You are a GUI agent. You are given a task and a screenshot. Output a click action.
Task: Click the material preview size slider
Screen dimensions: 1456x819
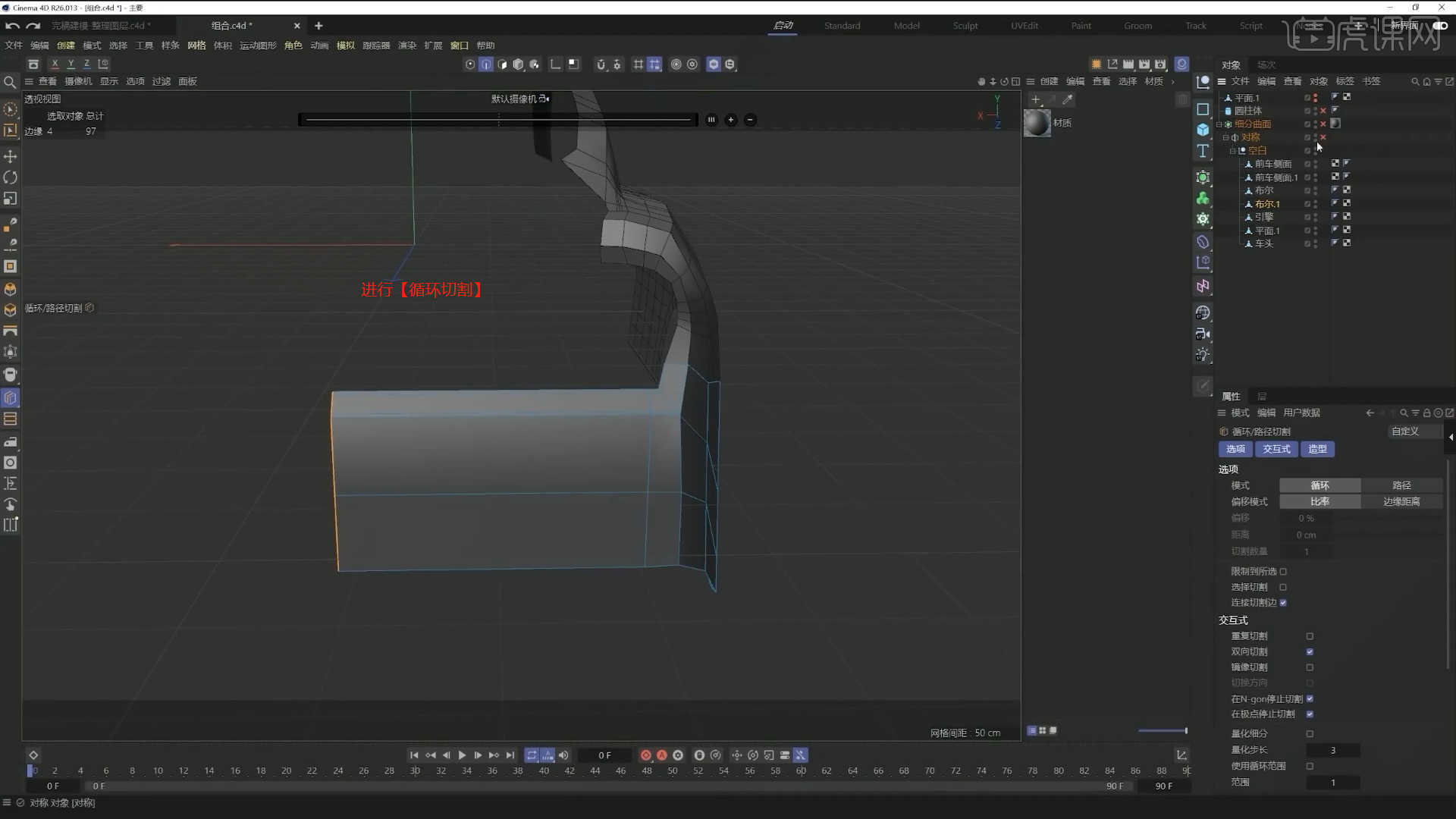[x=1163, y=731]
